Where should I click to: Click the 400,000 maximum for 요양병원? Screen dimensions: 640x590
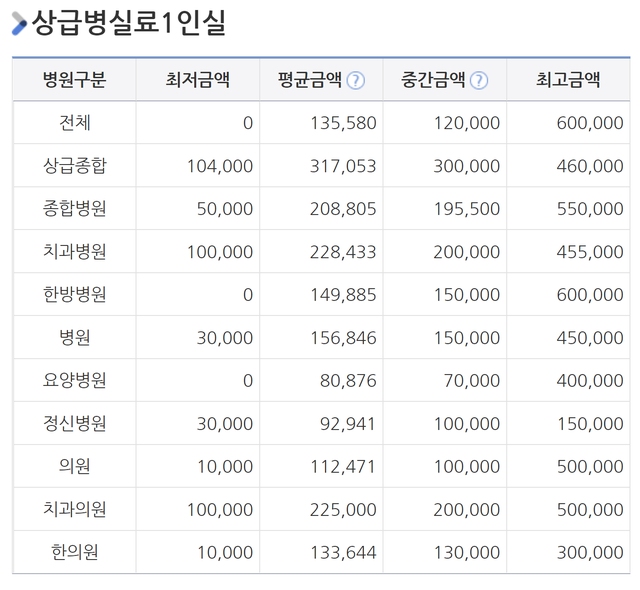pyautogui.click(x=590, y=381)
